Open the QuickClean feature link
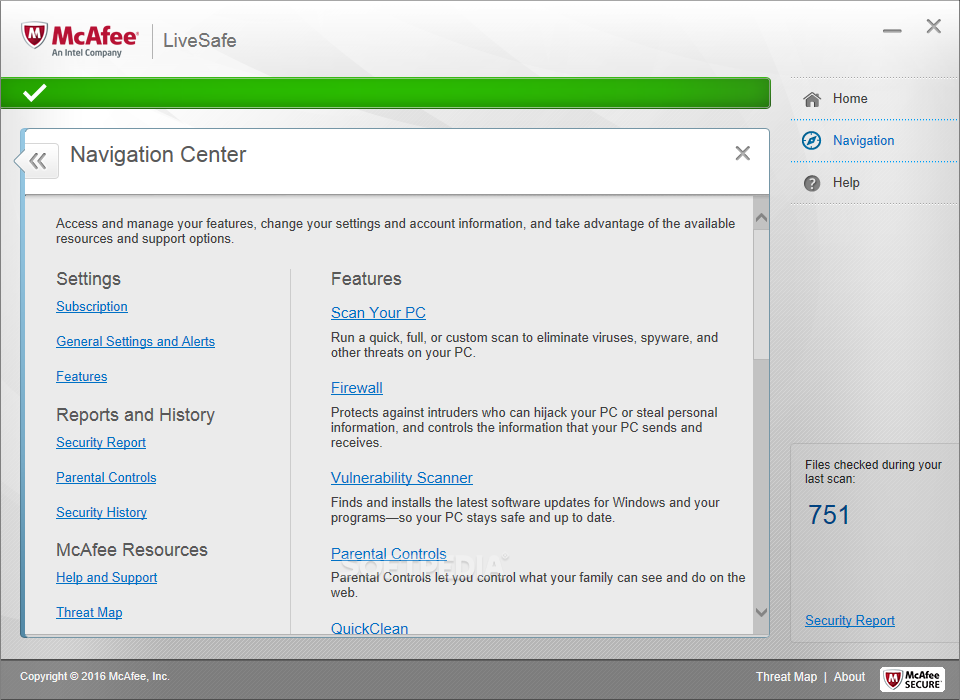This screenshot has height=700, width=960. click(370, 628)
